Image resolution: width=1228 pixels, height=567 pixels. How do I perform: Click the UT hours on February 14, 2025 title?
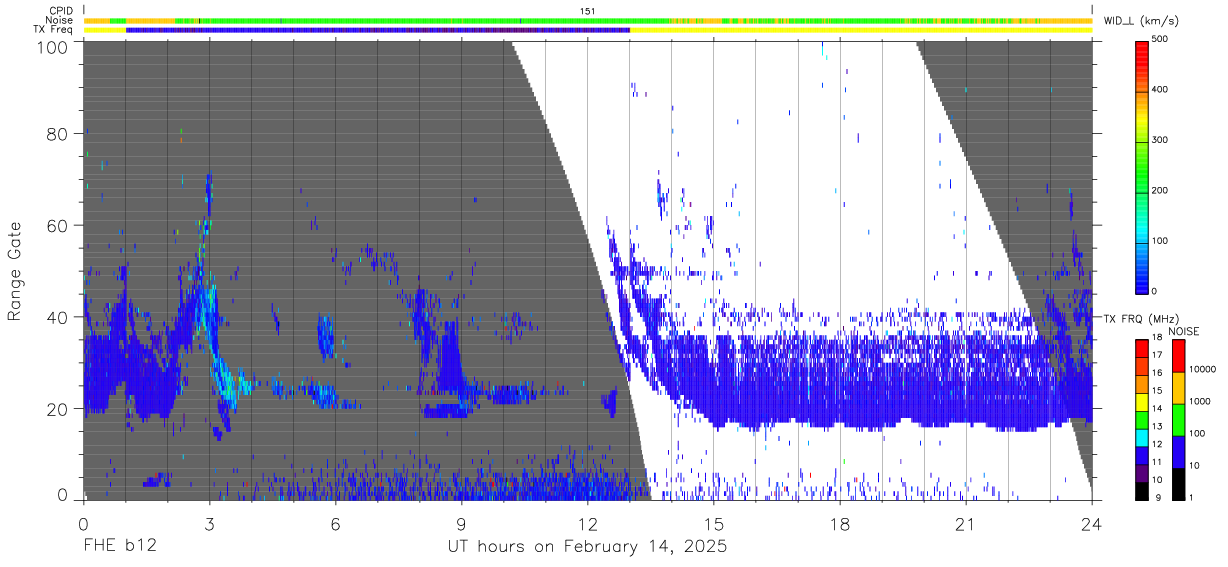(587, 547)
